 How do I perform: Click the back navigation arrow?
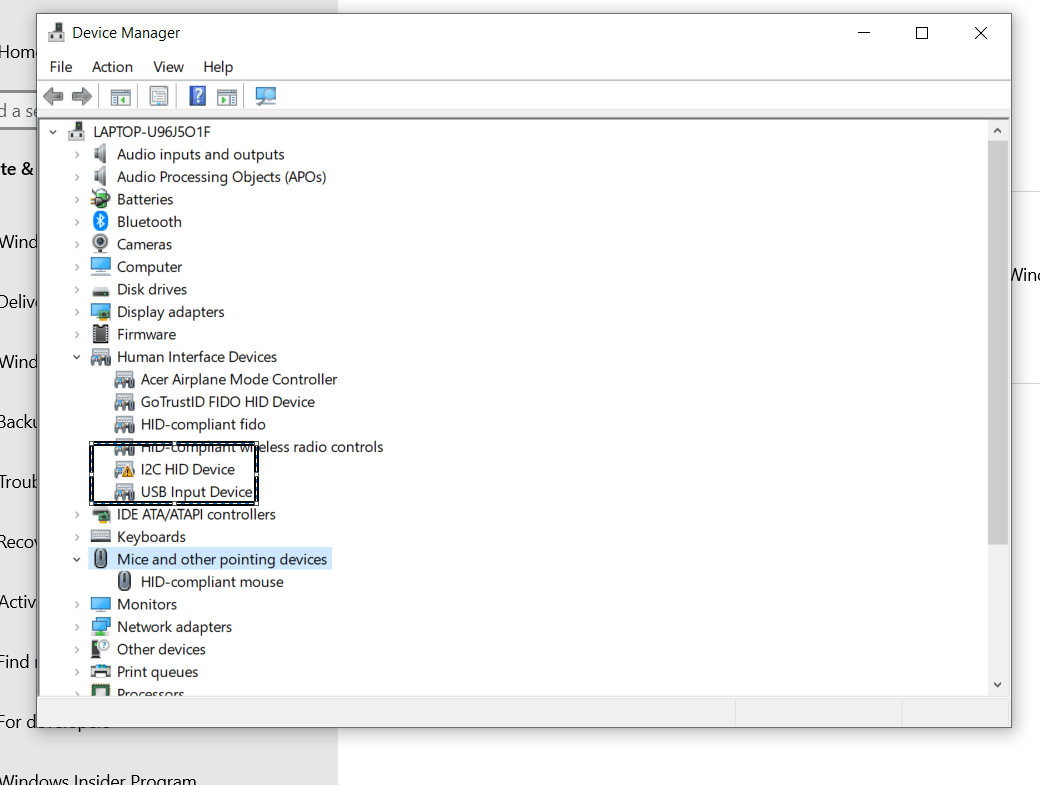53,95
